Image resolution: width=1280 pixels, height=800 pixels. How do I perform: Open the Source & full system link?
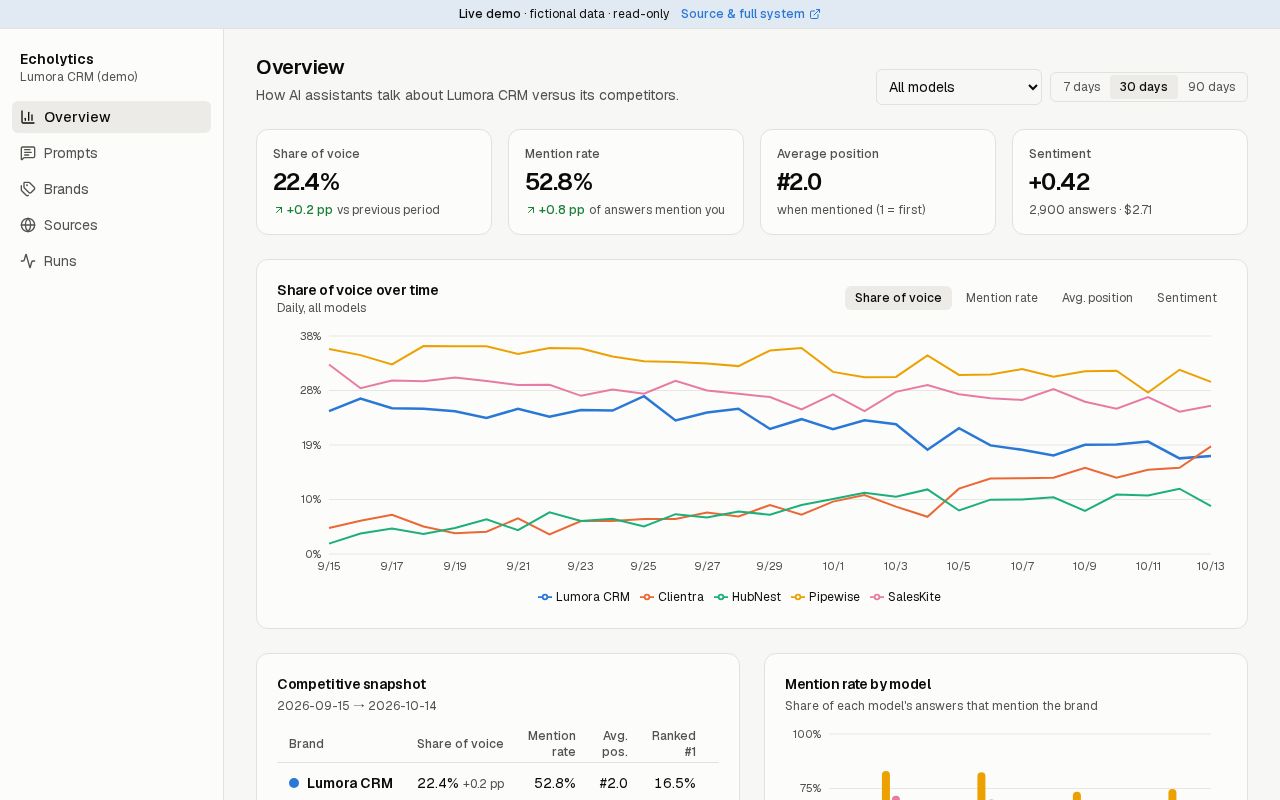[x=751, y=14]
